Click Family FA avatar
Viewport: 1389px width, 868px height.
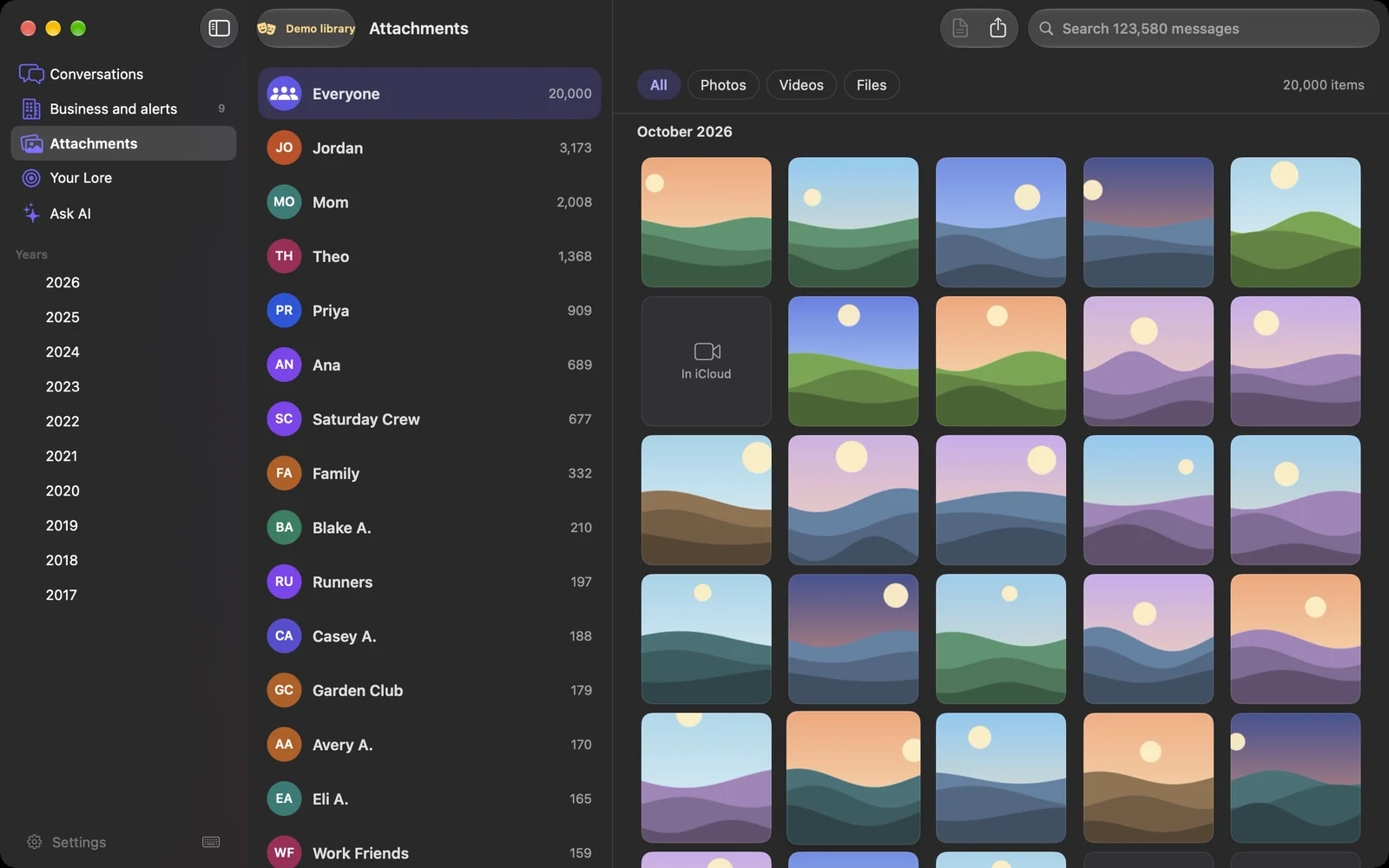click(284, 473)
